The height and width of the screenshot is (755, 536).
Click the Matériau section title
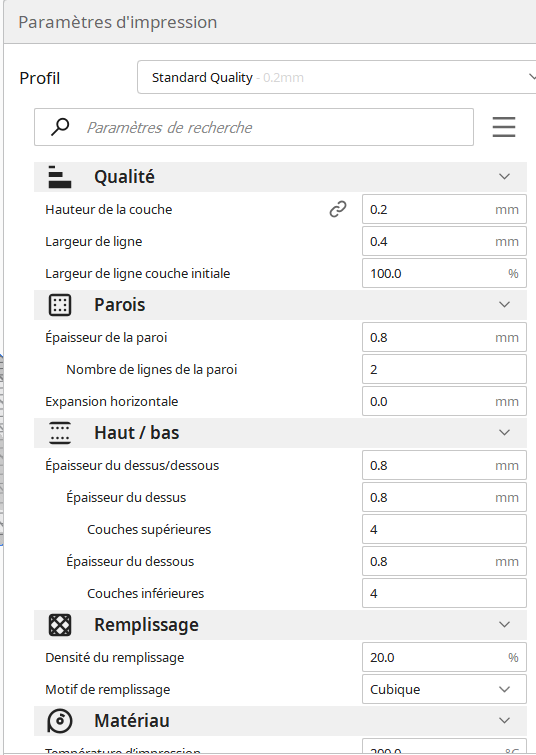click(132, 721)
